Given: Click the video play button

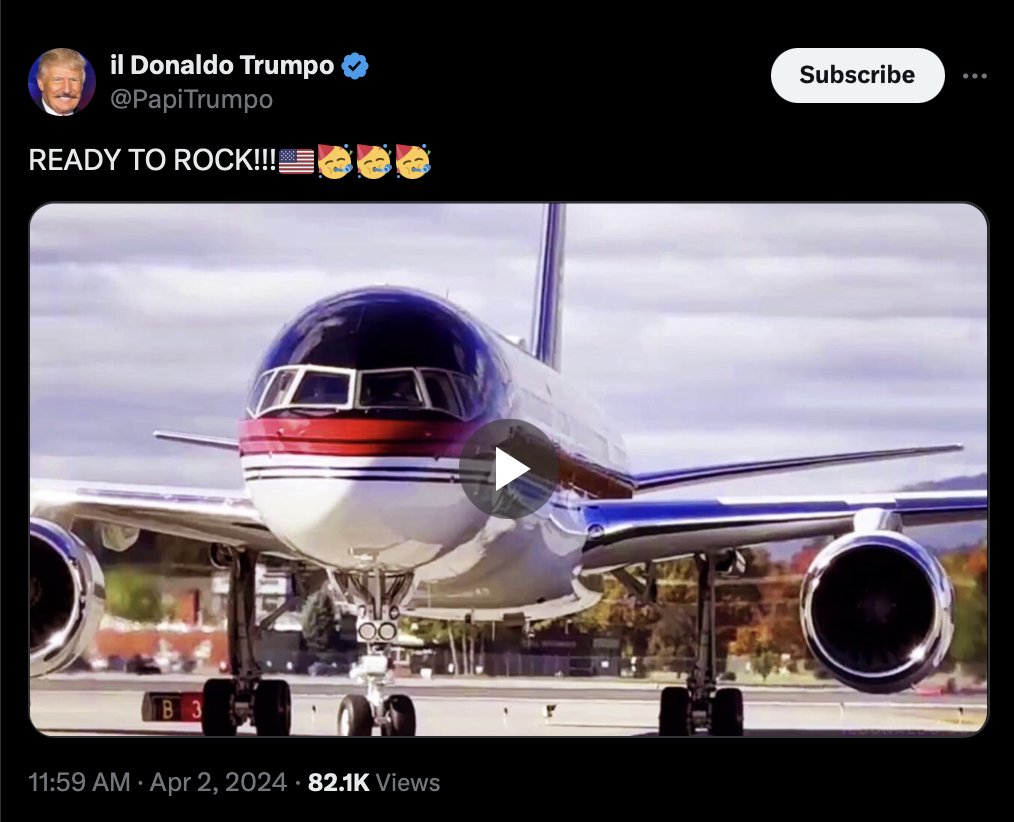Looking at the screenshot, I should click(509, 469).
